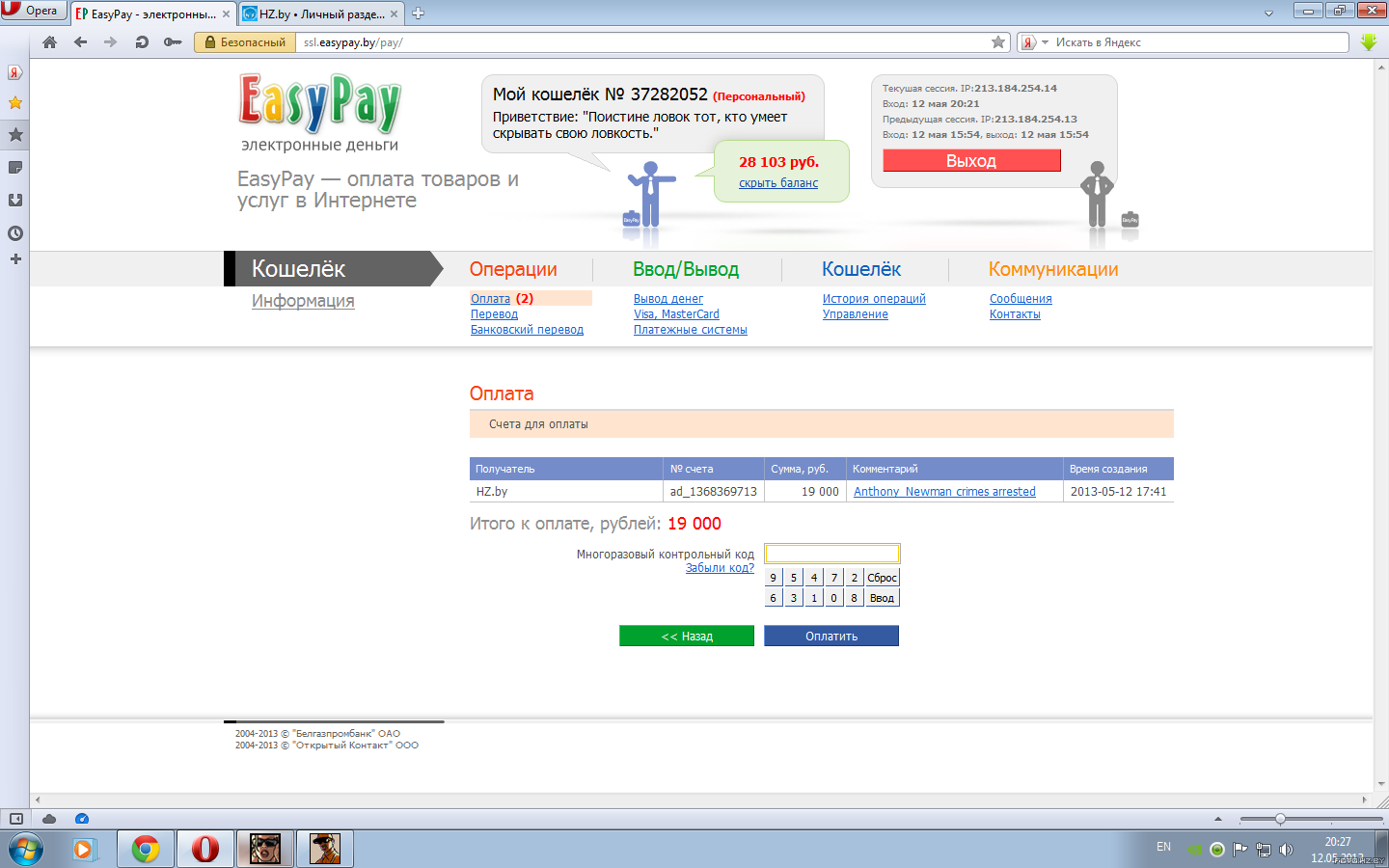Open Anthony Newman crimes arrested comment link
Viewport: 1389px width, 868px height.
pyautogui.click(x=944, y=492)
